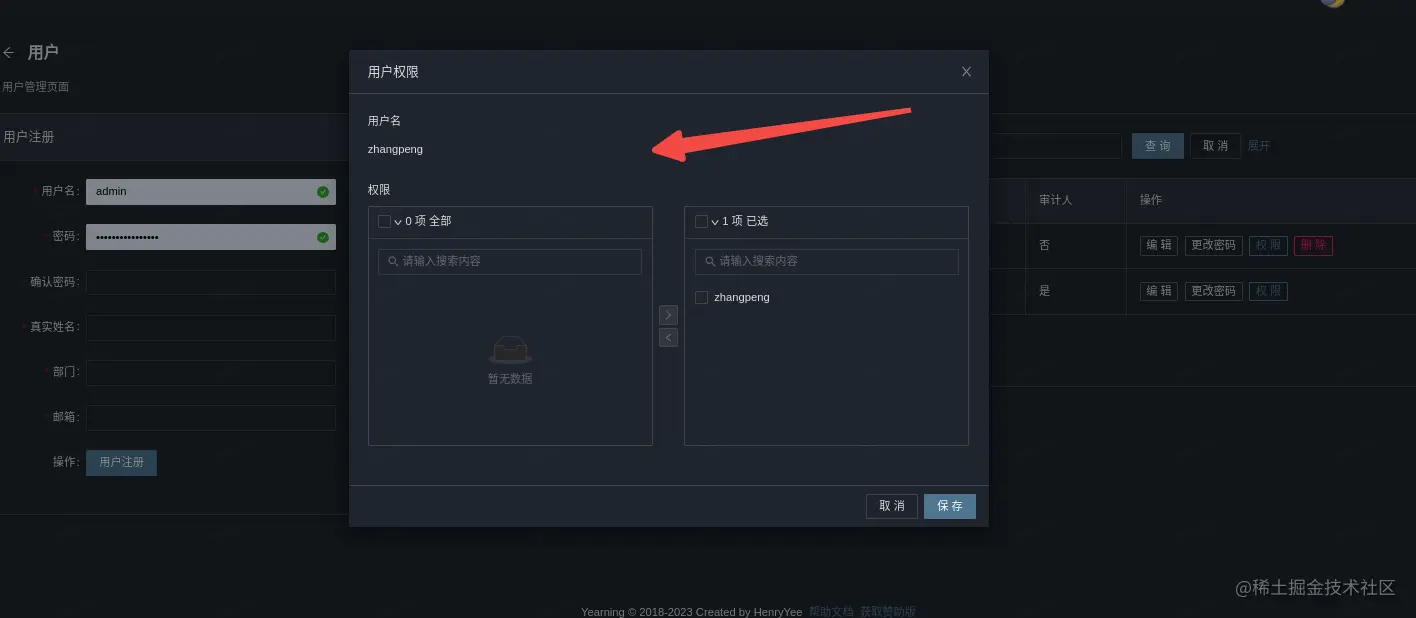
Task: Click the 邮箱 input field
Action: tap(211, 417)
